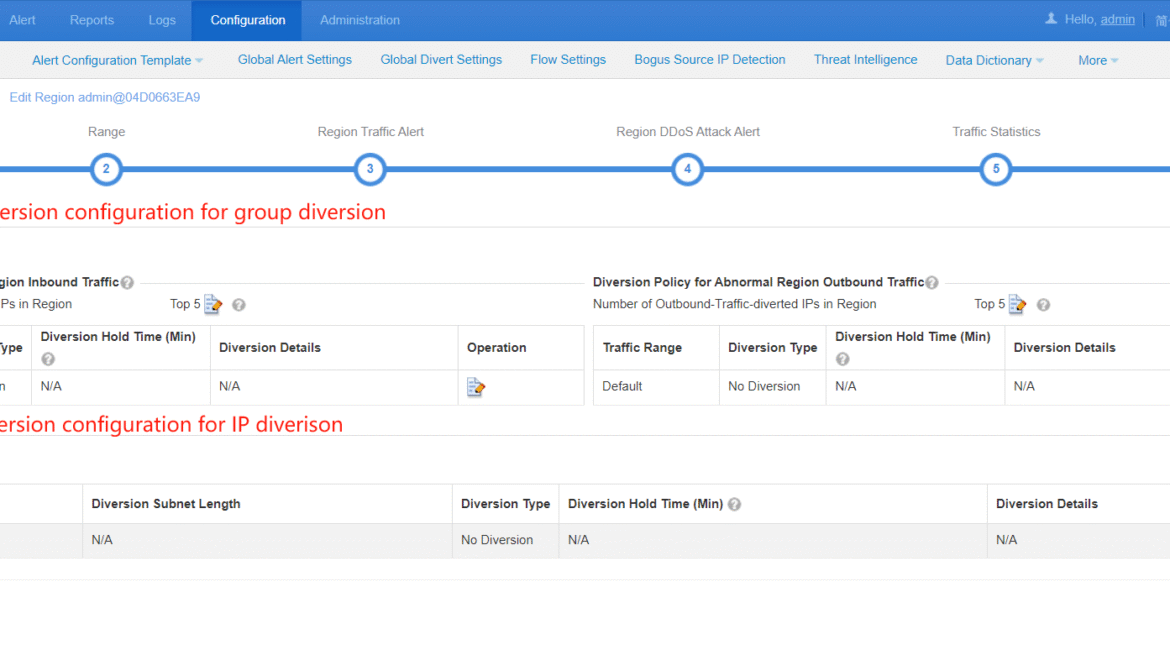1170x650 pixels.
Task: Open the Top 5 editor for inbound traffic diversion
Action: [211, 304]
